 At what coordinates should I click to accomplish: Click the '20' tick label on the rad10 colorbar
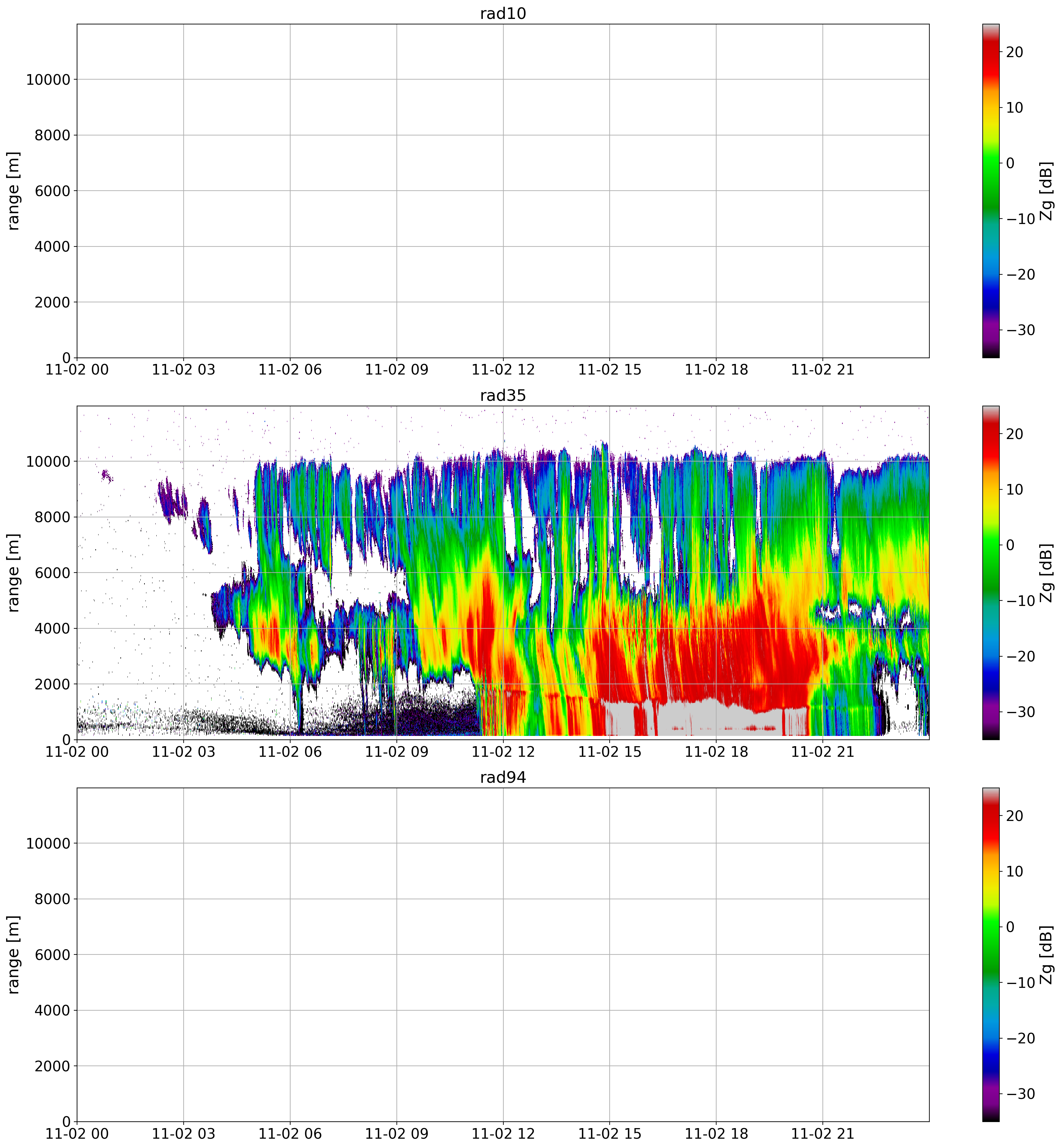coord(1014,52)
